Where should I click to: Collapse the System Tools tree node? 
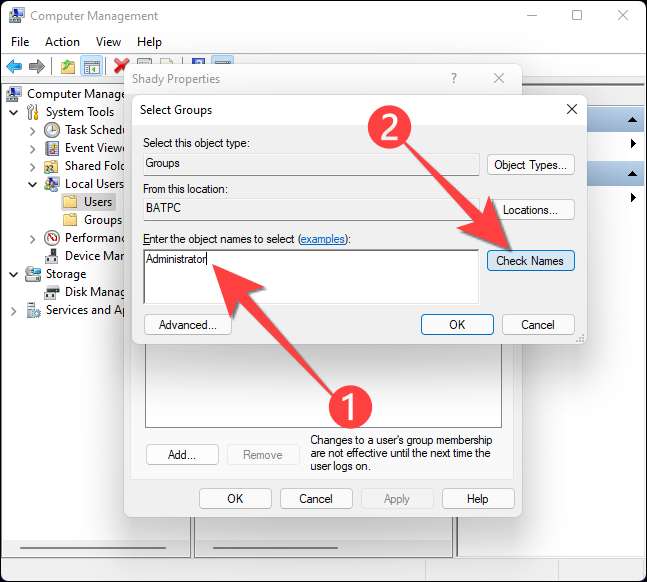pyautogui.click(x=14, y=112)
